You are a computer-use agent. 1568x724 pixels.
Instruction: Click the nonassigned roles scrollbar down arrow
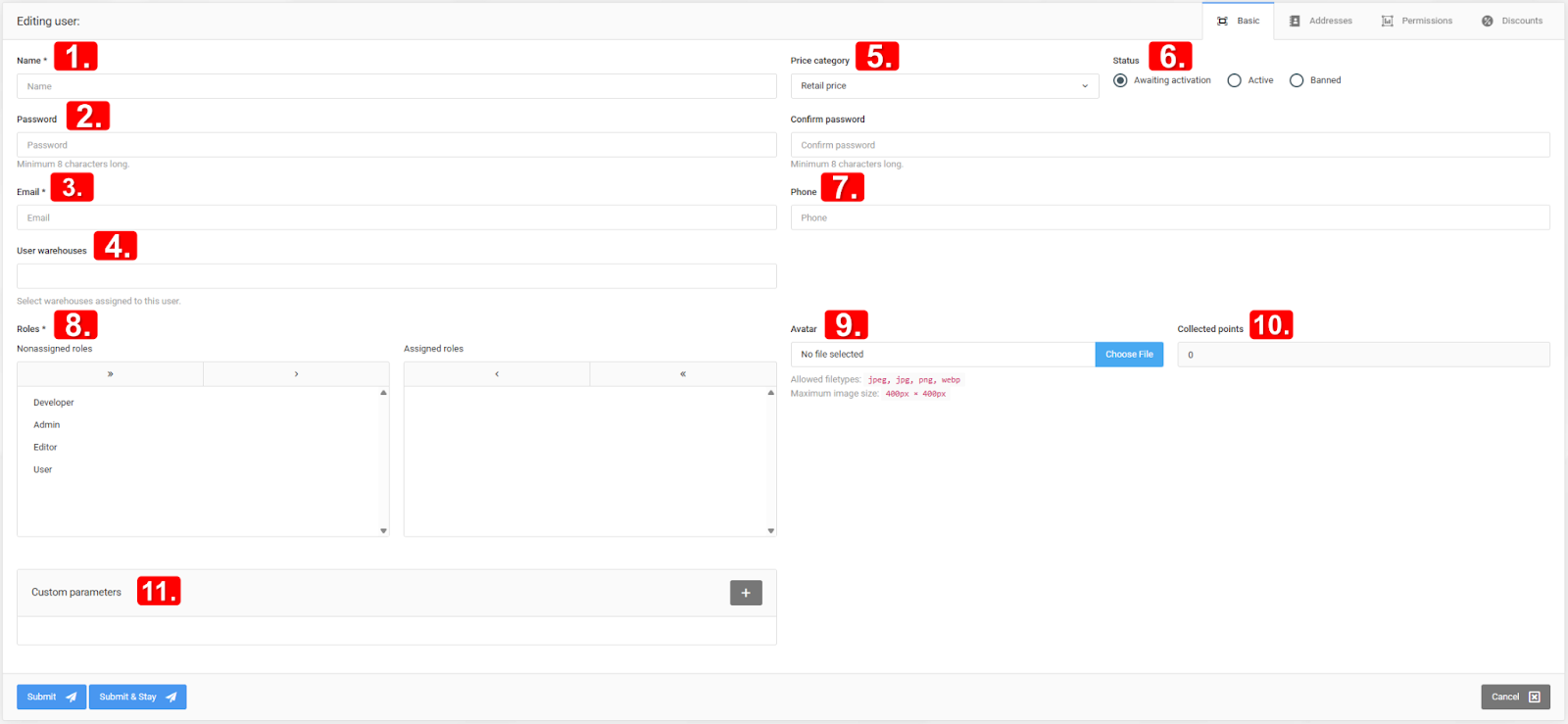click(383, 531)
